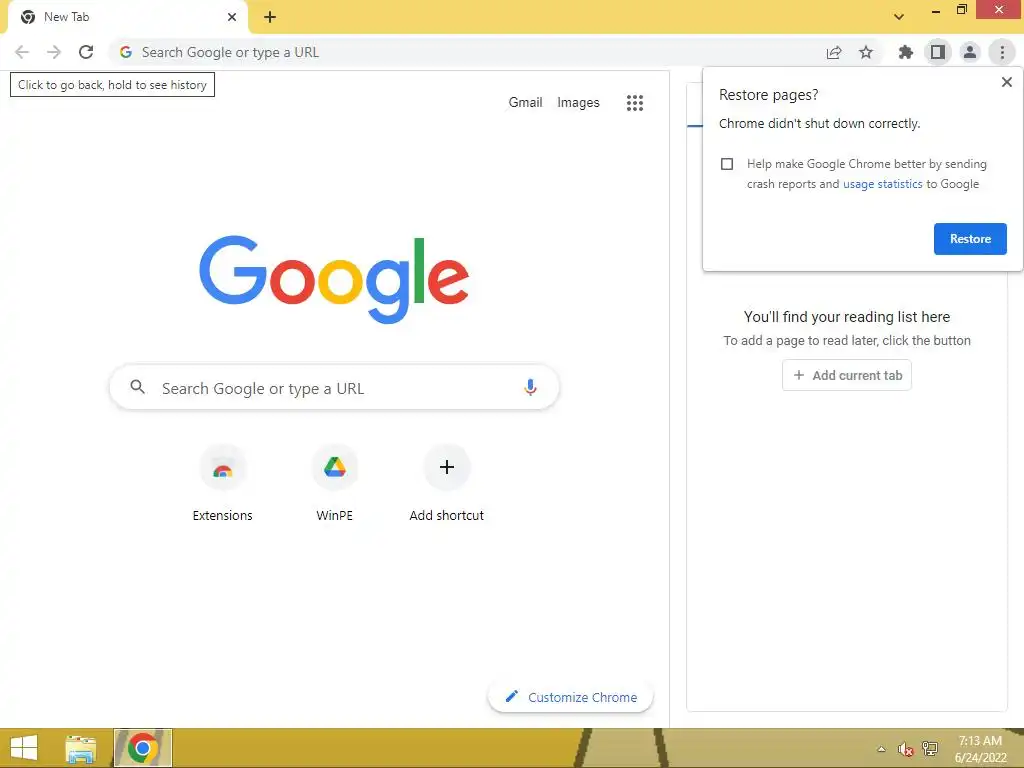Open the Extensions puzzle piece icon

pos(905,52)
